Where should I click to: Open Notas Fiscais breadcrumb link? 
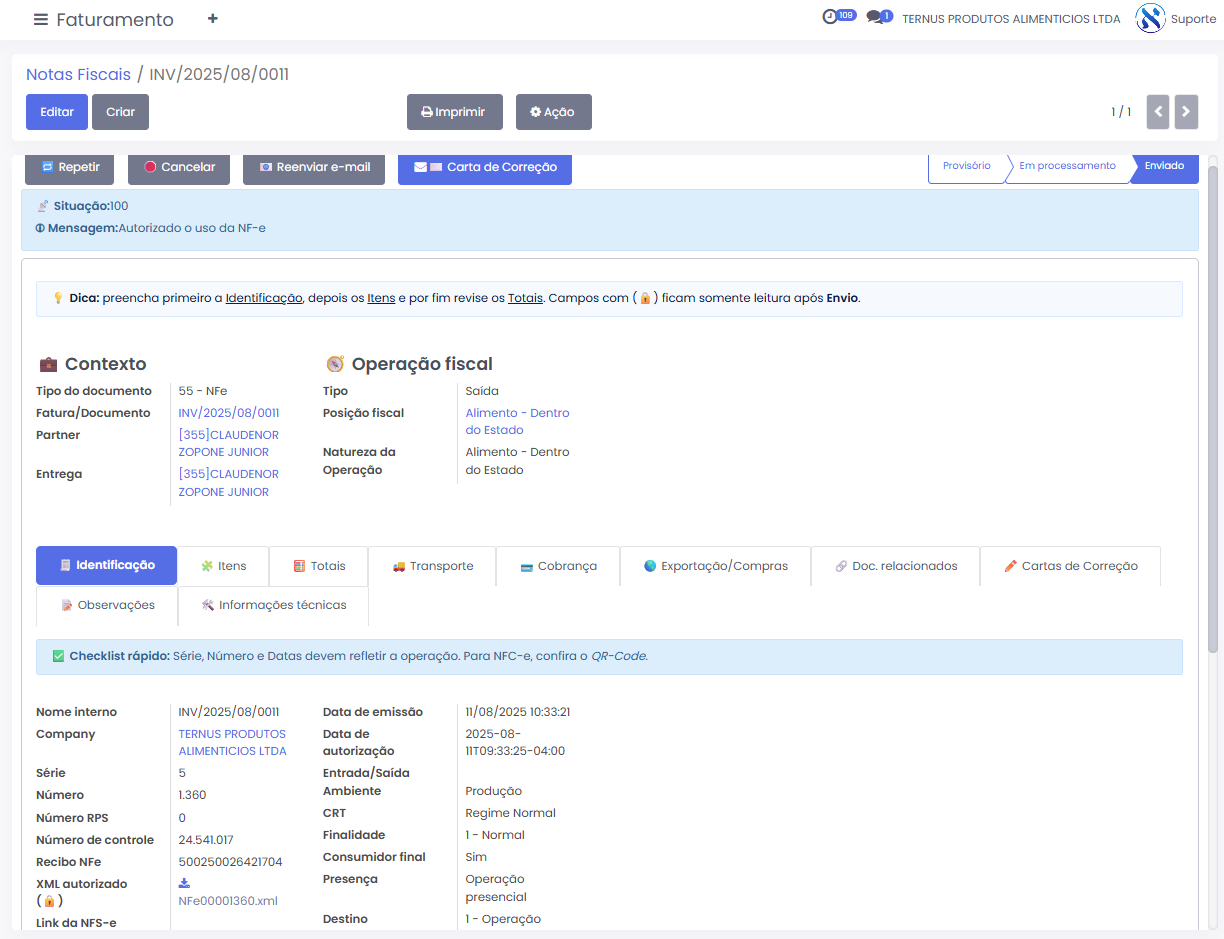point(78,74)
